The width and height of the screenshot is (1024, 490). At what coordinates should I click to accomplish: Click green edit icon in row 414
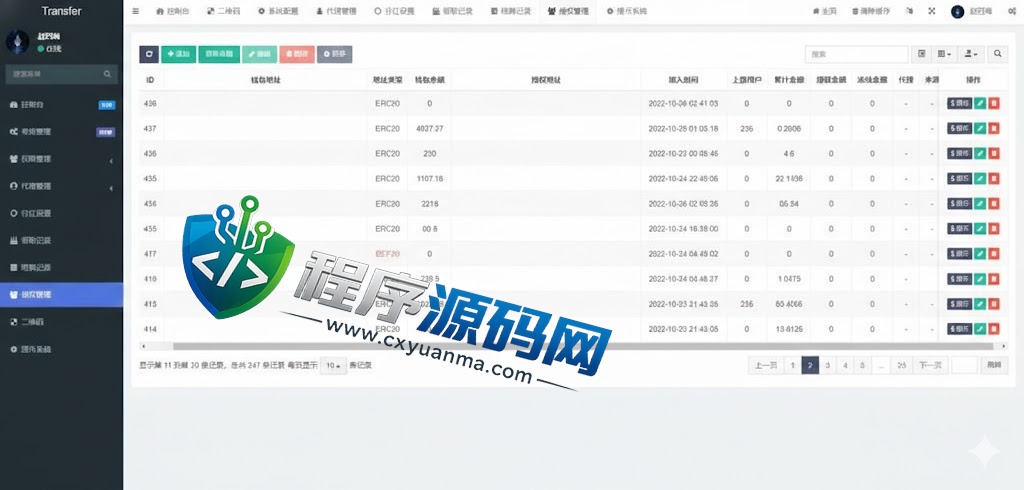(x=980, y=329)
